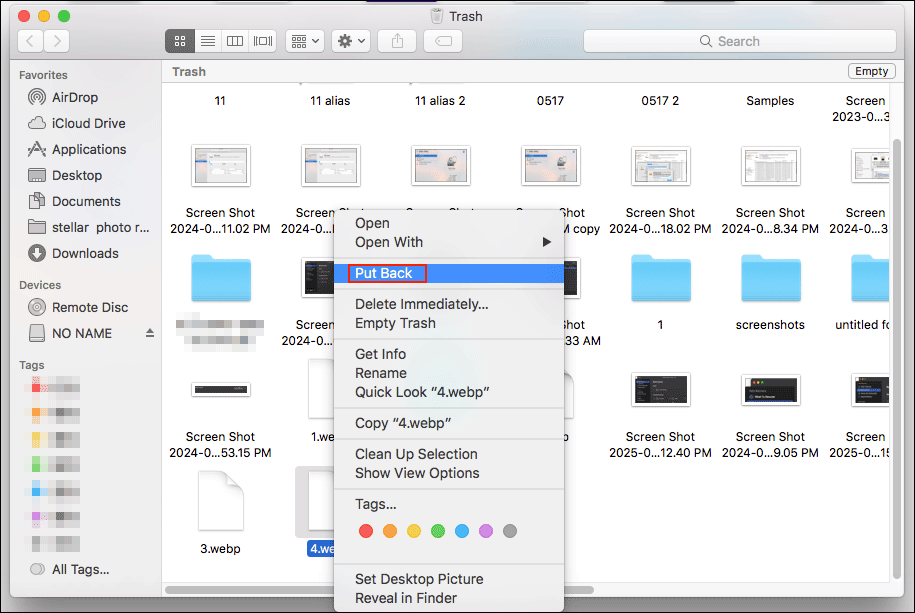
Task: Switch to list view in toolbar
Action: point(208,41)
